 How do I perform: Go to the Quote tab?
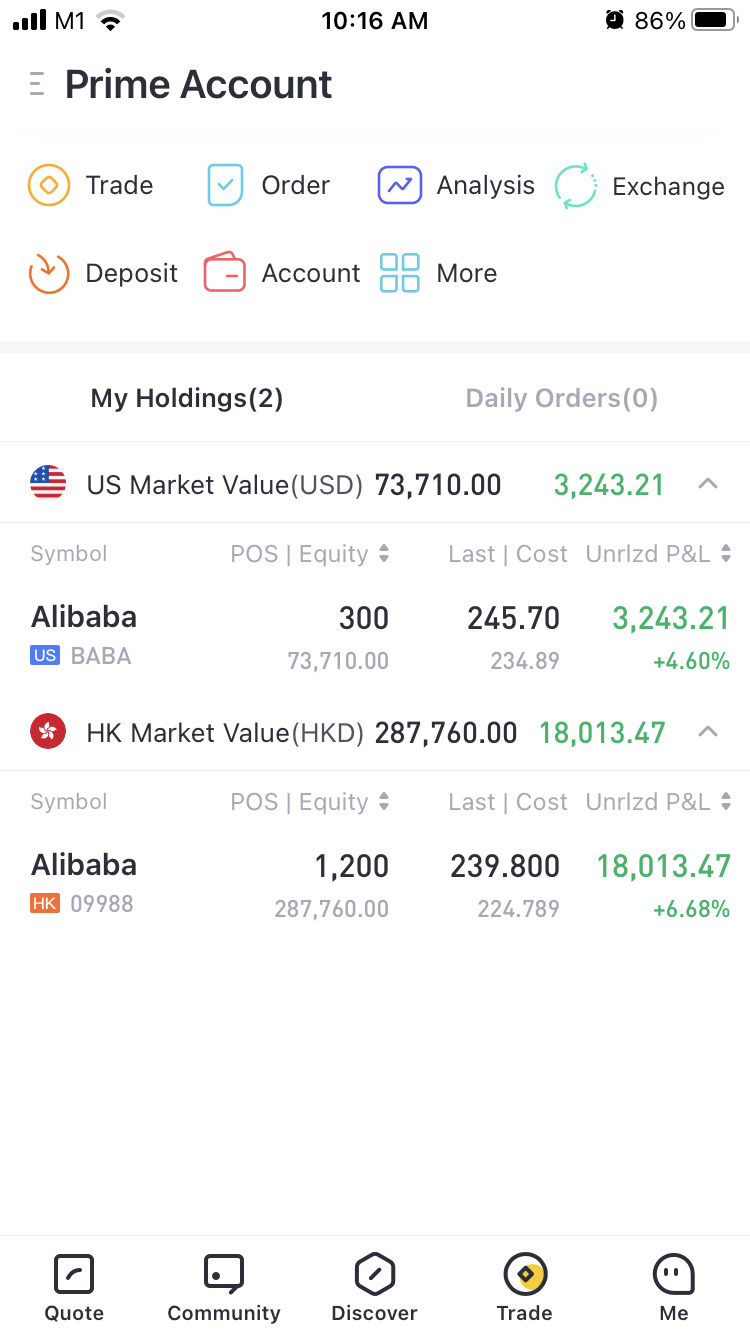[74, 1288]
